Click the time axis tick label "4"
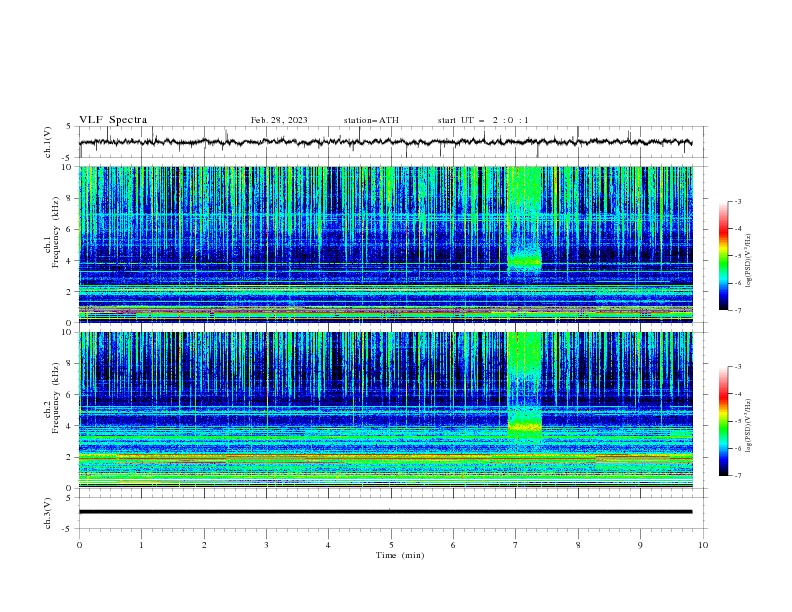This screenshot has height=612, width=792. point(328,545)
